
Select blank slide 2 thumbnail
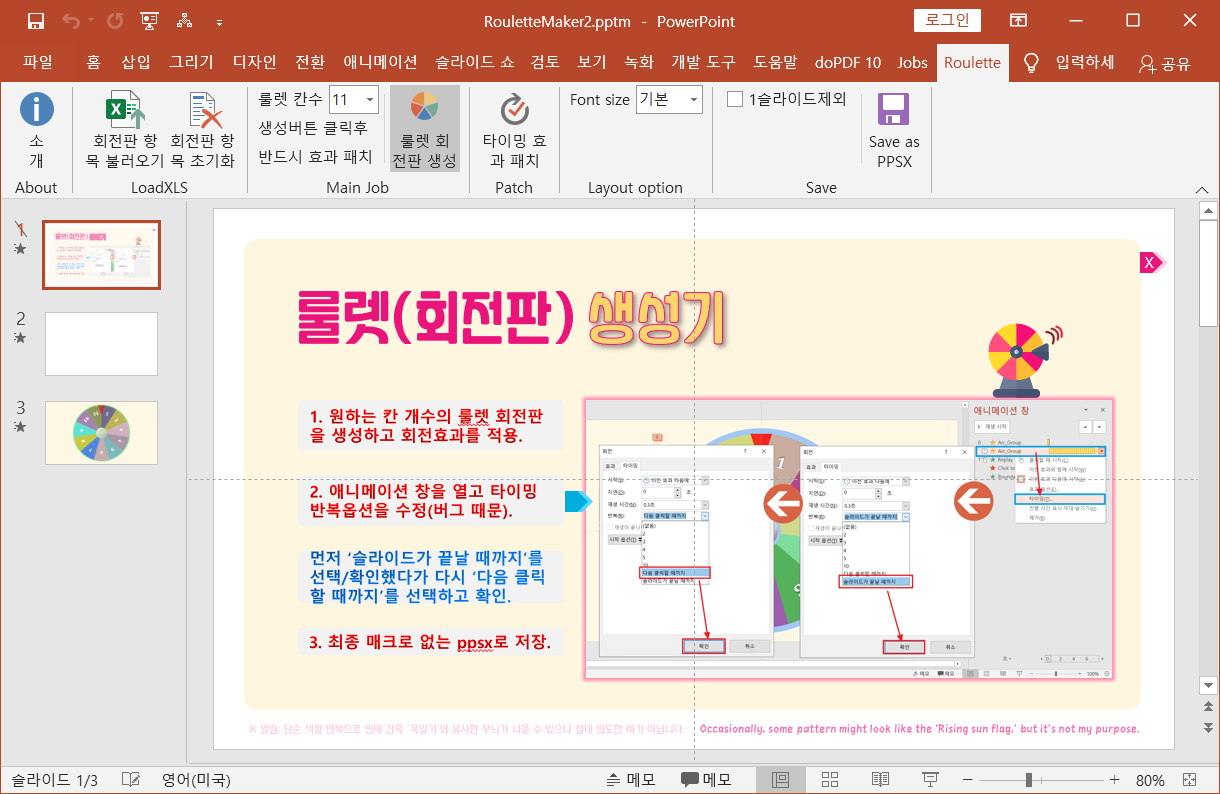point(101,343)
